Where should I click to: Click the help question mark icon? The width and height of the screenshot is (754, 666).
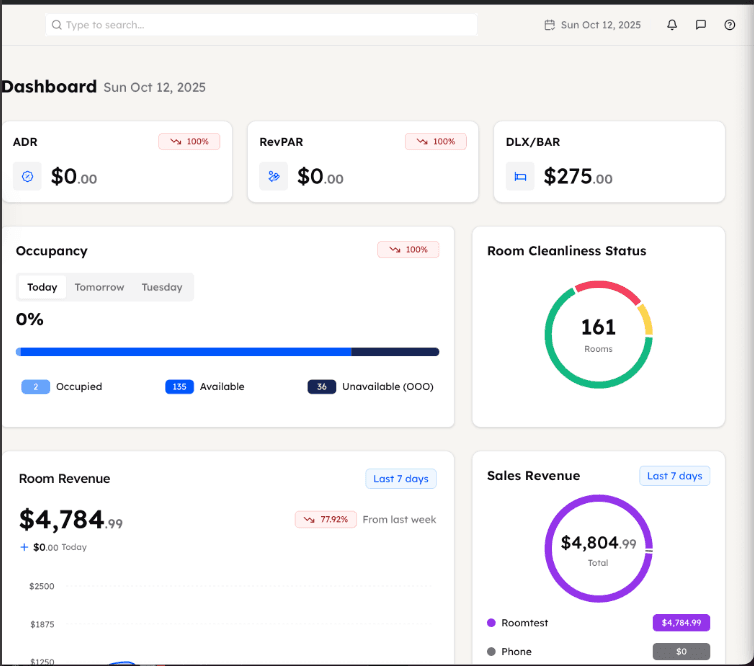(x=729, y=25)
